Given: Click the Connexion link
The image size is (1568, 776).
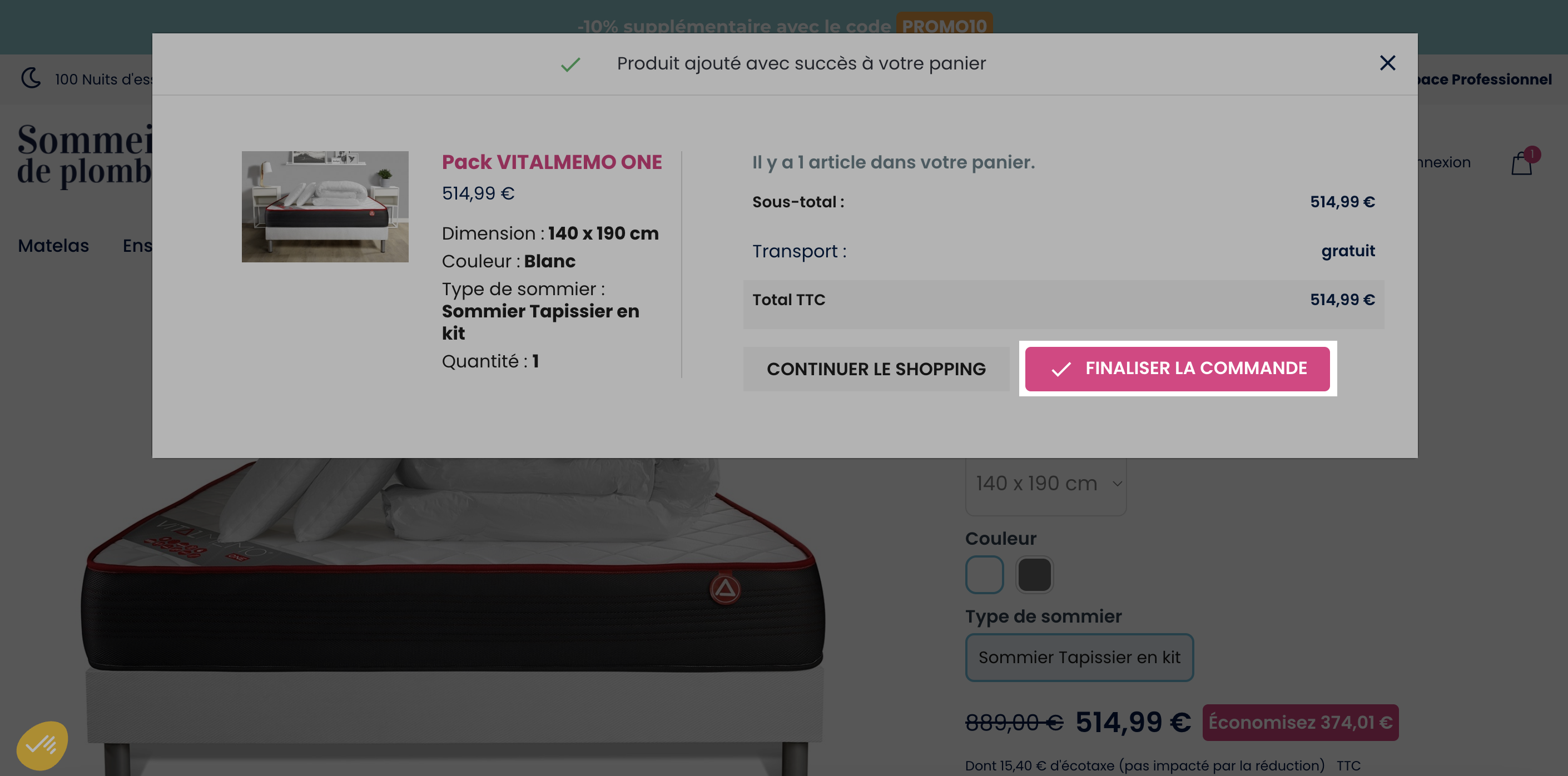Looking at the screenshot, I should click(x=1445, y=162).
